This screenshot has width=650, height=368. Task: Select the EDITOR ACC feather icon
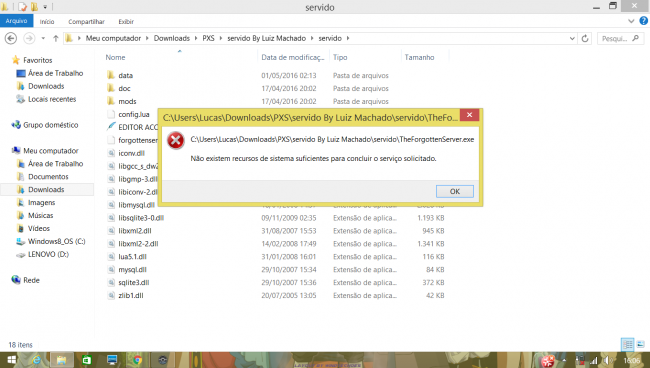tap(111, 126)
